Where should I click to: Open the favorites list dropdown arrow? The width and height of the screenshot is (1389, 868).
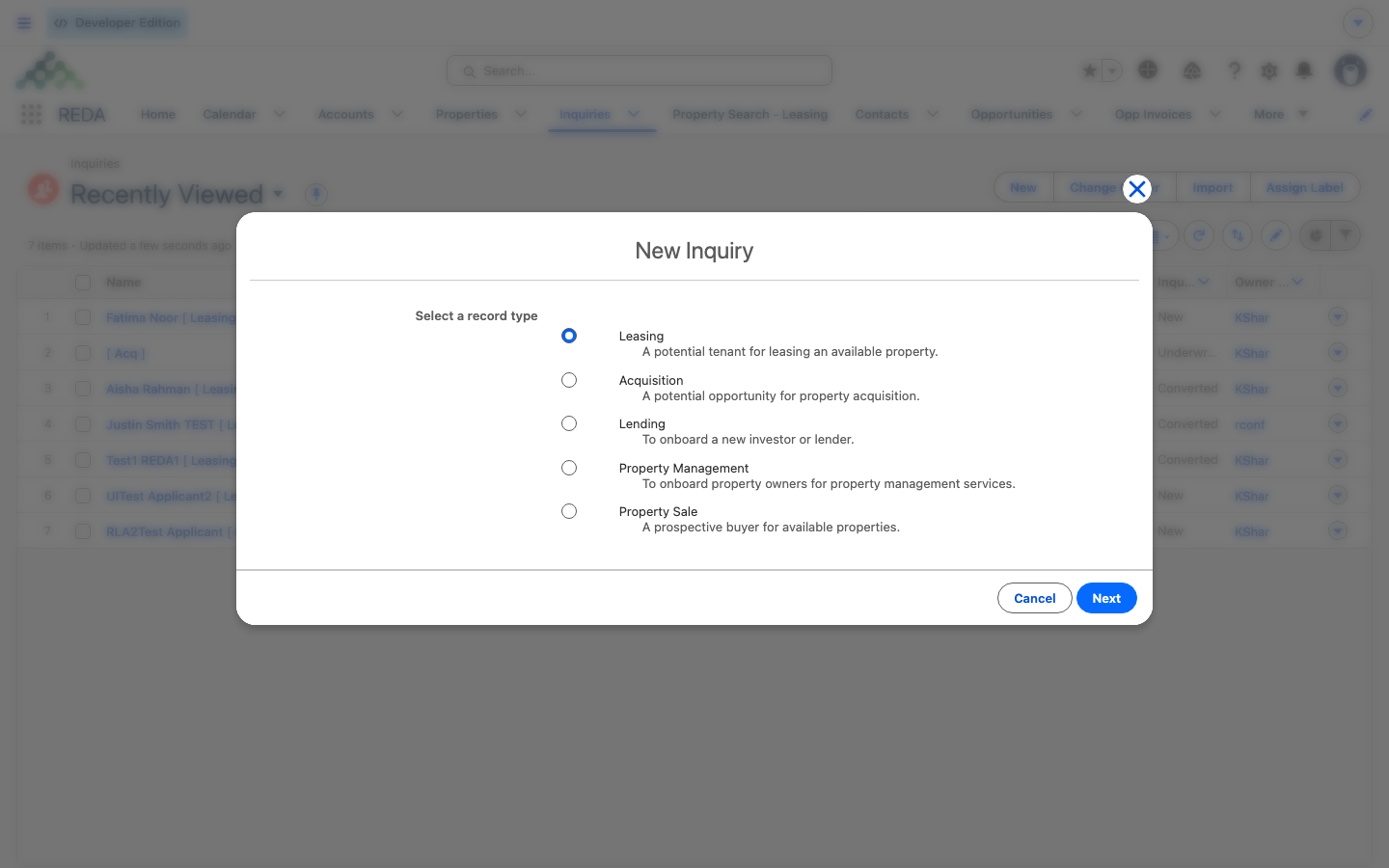[1112, 70]
